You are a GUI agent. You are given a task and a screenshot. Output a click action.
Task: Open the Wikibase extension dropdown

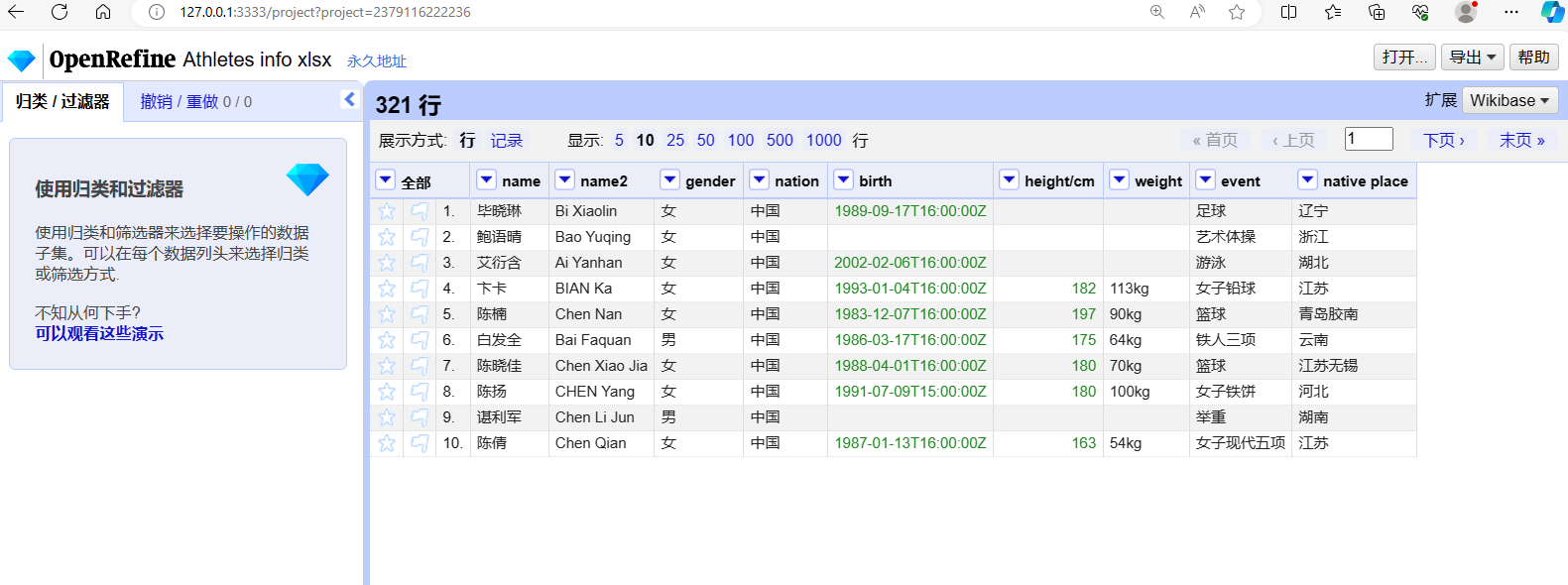point(1509,100)
